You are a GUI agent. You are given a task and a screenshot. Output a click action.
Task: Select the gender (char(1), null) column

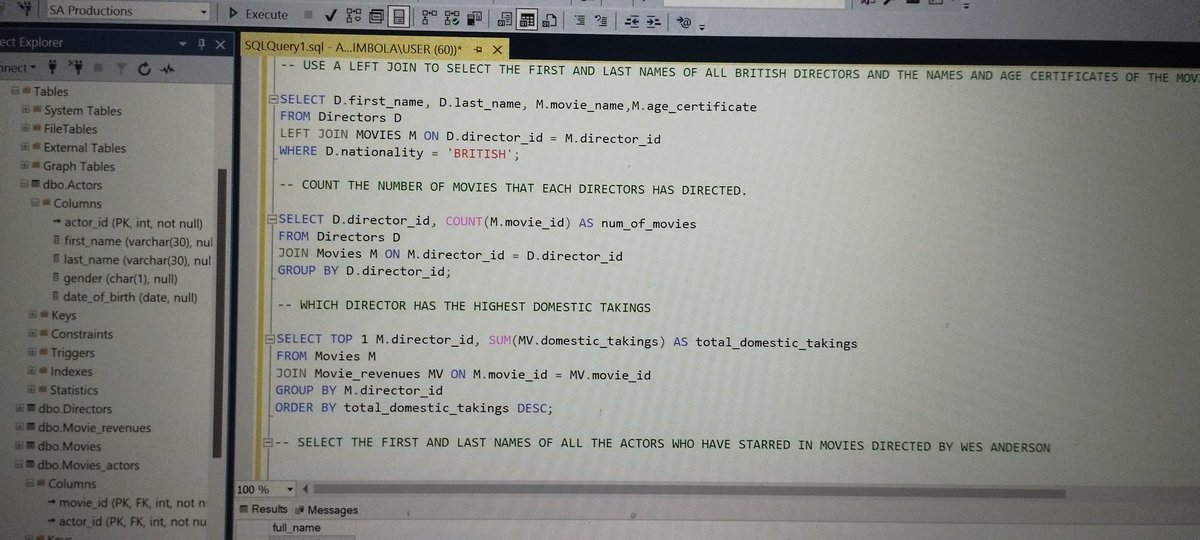pyautogui.click(x=114, y=278)
